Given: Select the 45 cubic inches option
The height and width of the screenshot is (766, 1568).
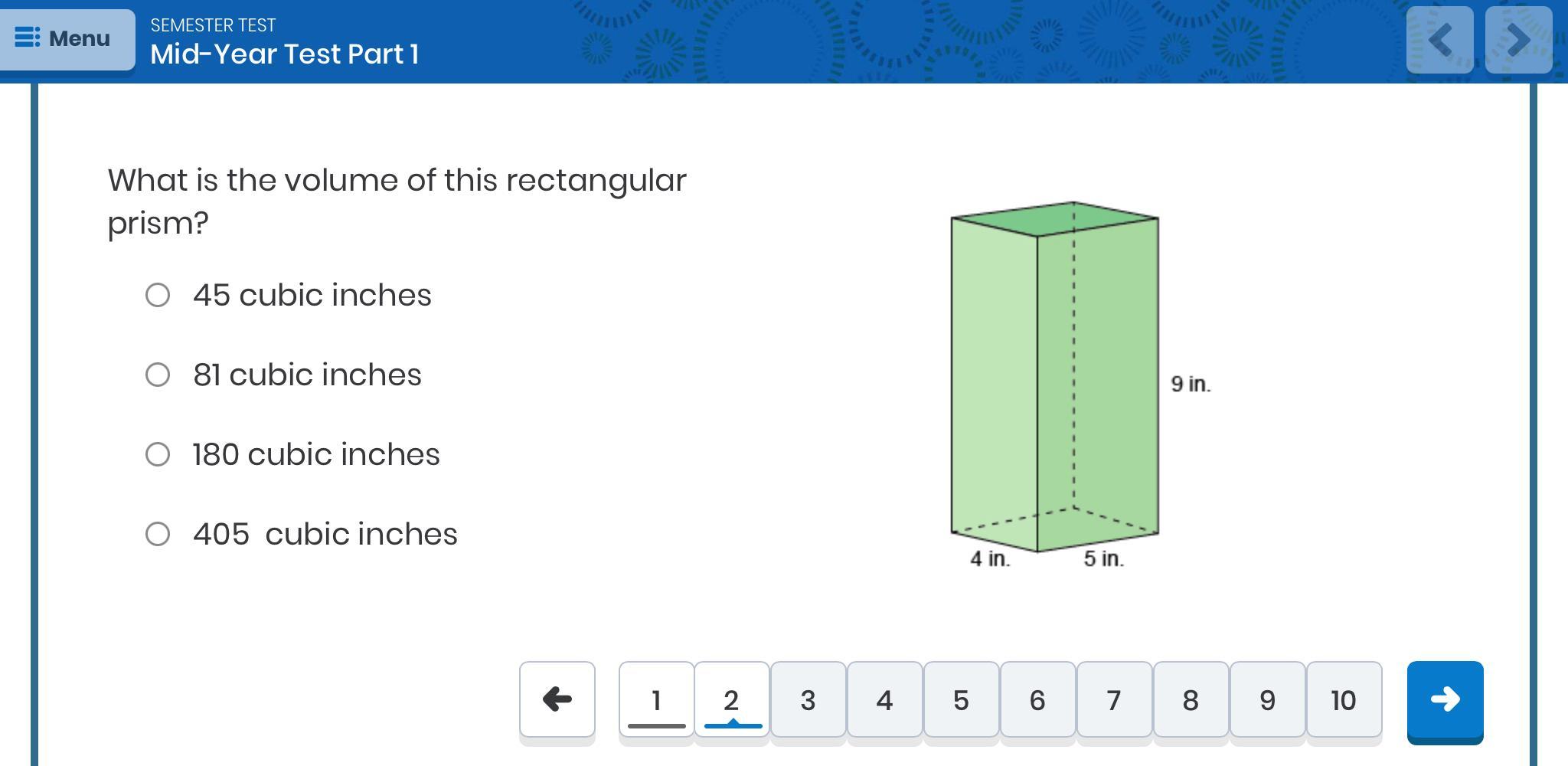Looking at the screenshot, I should point(158,295).
